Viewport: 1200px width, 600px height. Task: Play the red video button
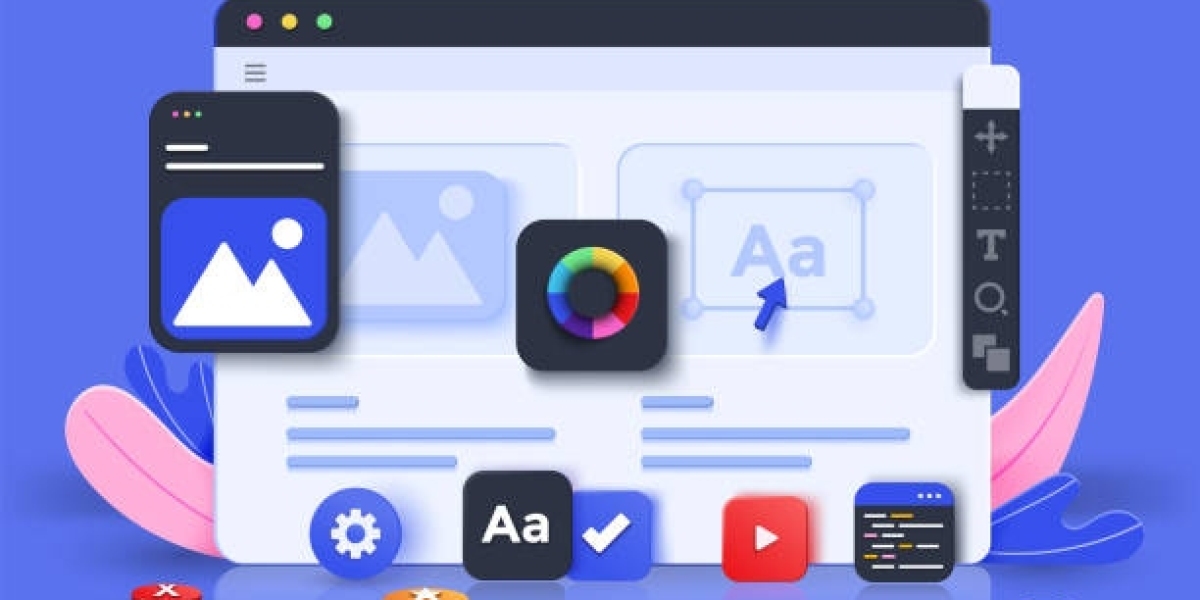[x=765, y=538]
